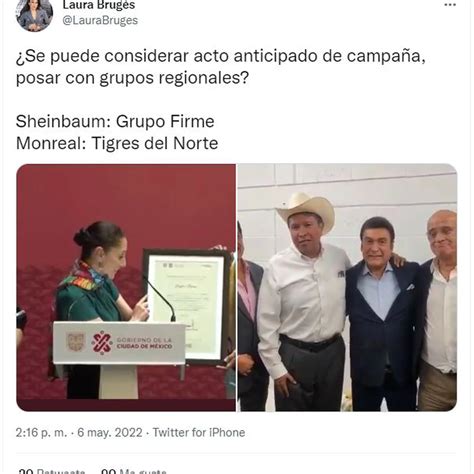
Task: Click the "Monreal: Tigres del Norte" text line
Action: (117, 143)
